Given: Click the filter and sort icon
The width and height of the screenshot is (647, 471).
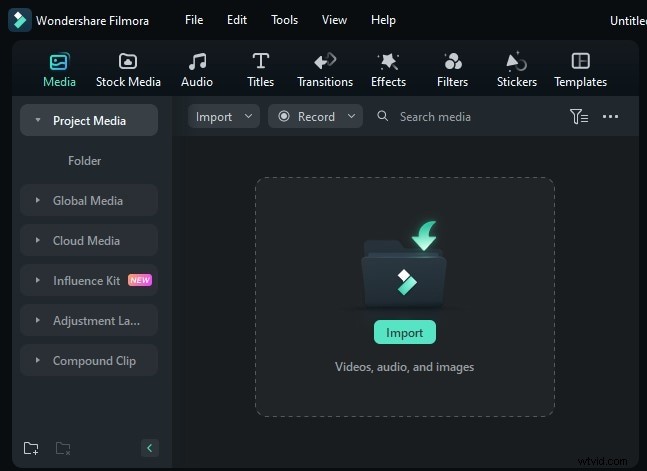Looking at the screenshot, I should [579, 117].
